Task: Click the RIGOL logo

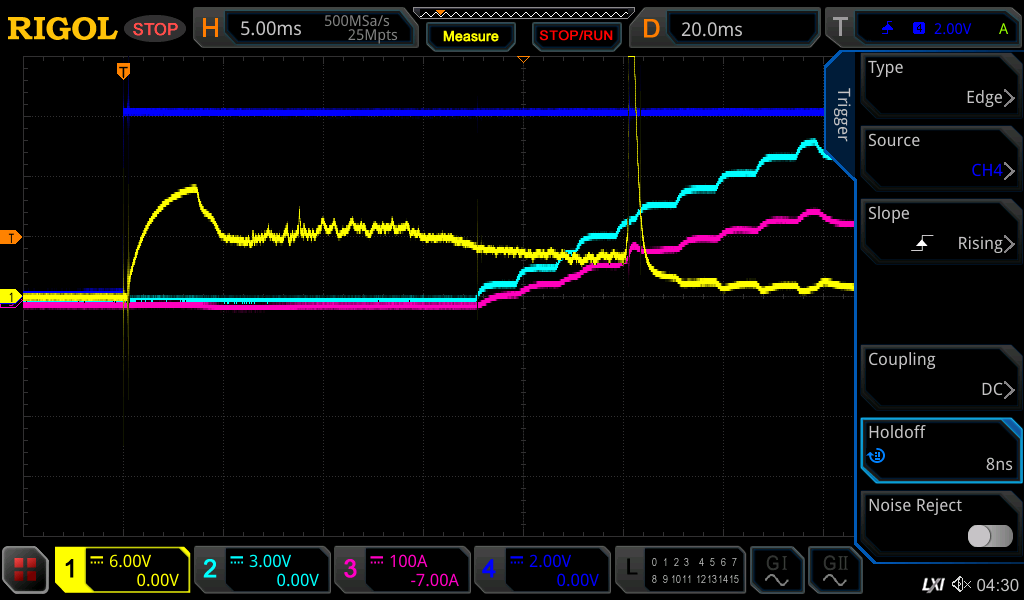Action: click(x=62, y=29)
